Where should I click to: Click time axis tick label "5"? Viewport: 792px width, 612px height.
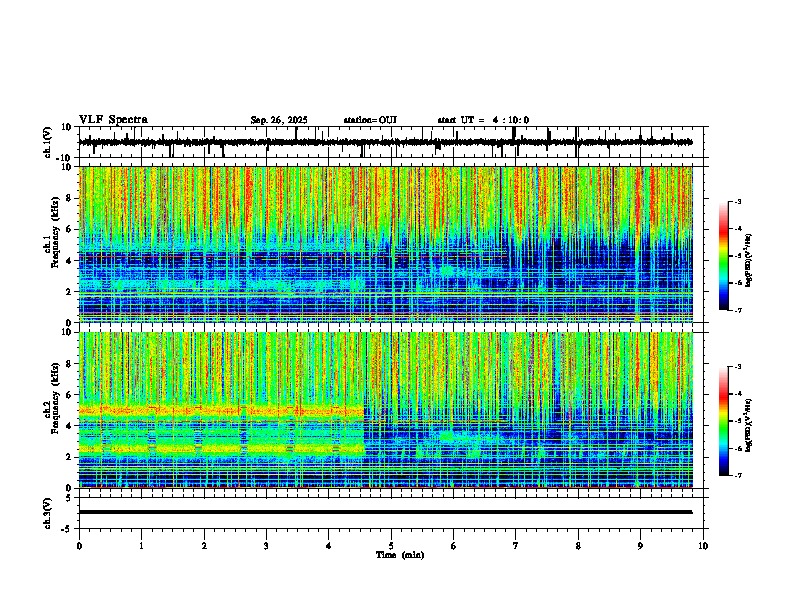click(391, 546)
